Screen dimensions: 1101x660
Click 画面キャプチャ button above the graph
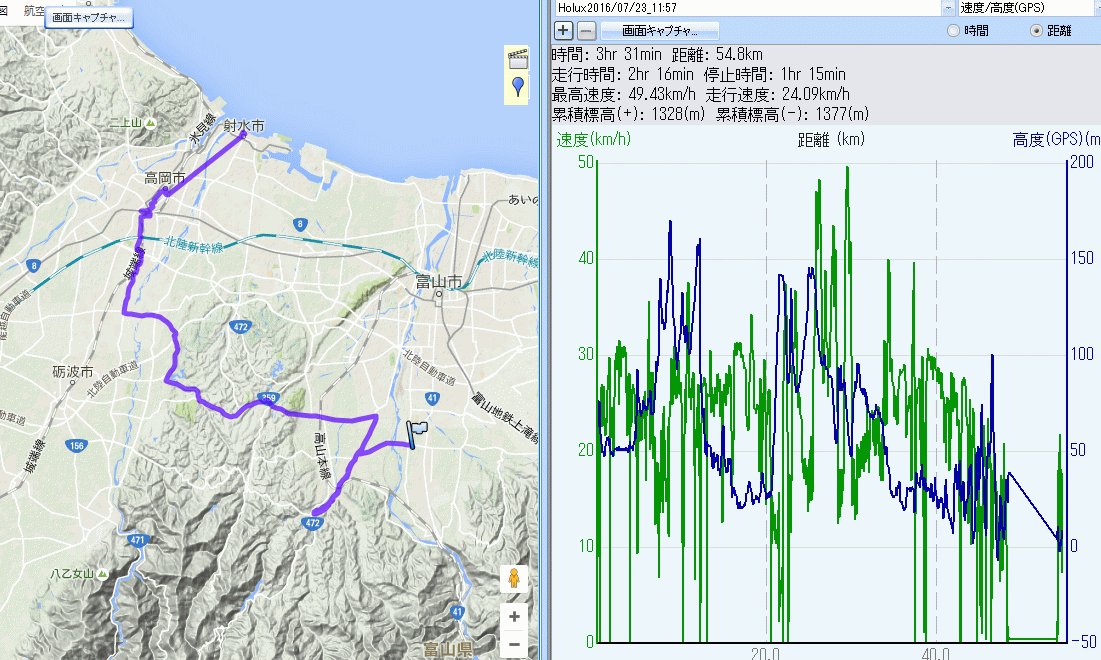[x=660, y=31]
